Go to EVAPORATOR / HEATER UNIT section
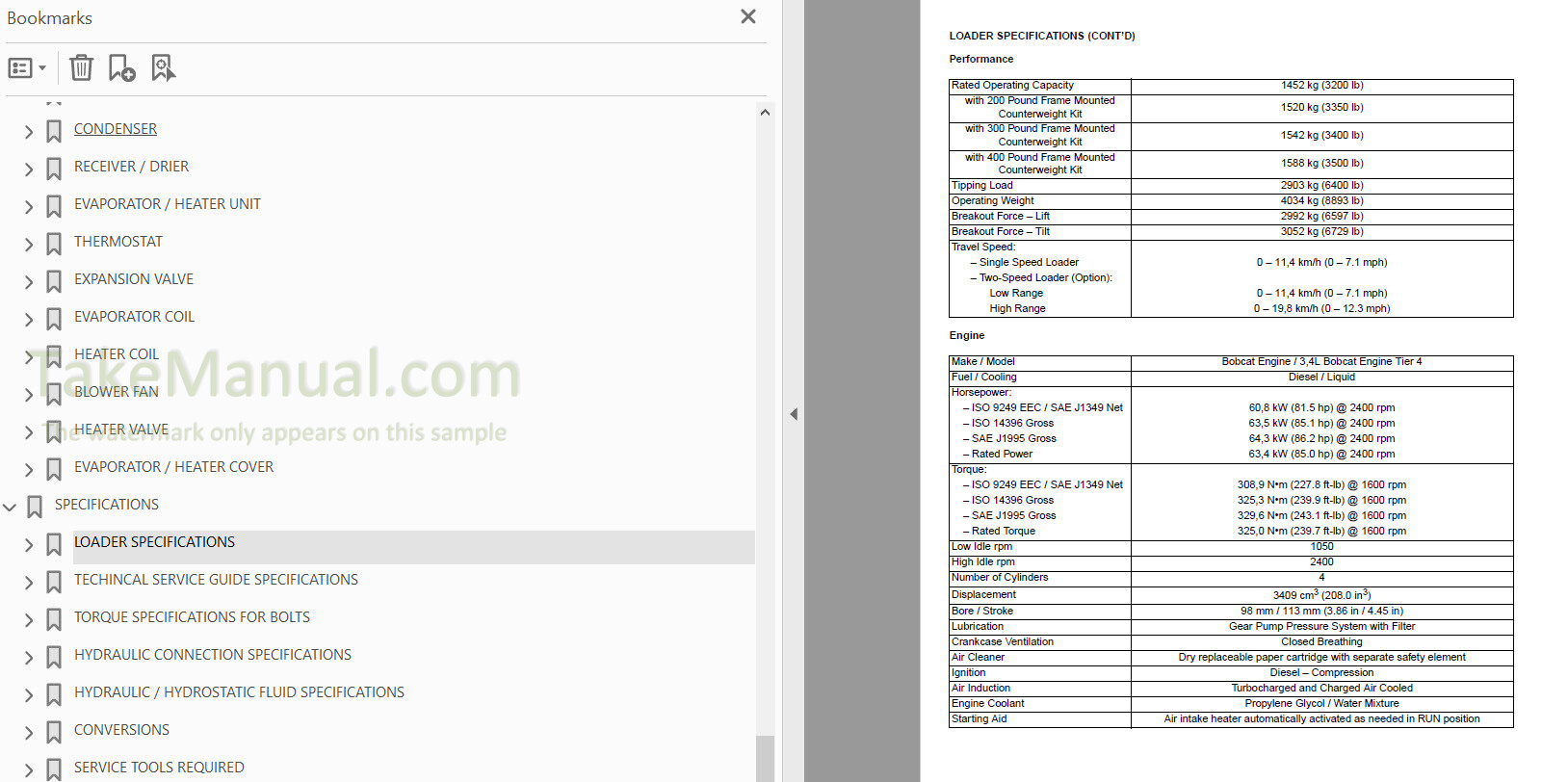Viewport: 1568px width, 782px height. click(x=168, y=204)
